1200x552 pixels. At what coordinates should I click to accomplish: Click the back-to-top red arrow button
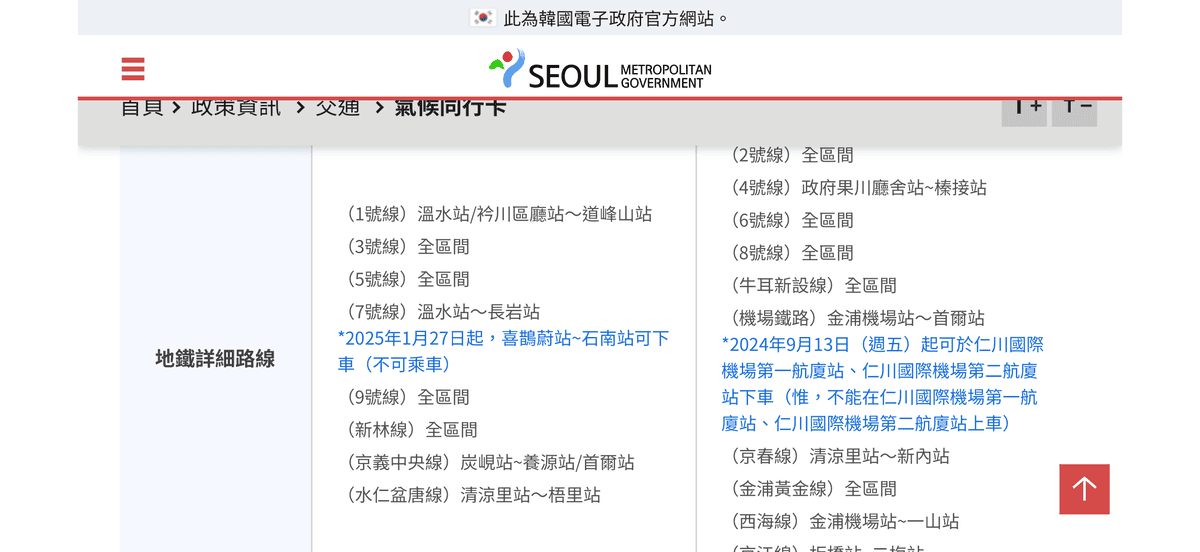(1084, 489)
